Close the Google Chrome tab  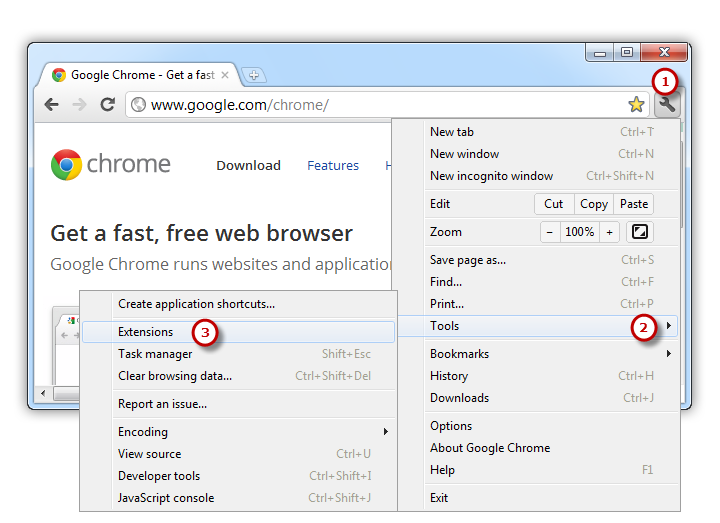pyautogui.click(x=225, y=75)
